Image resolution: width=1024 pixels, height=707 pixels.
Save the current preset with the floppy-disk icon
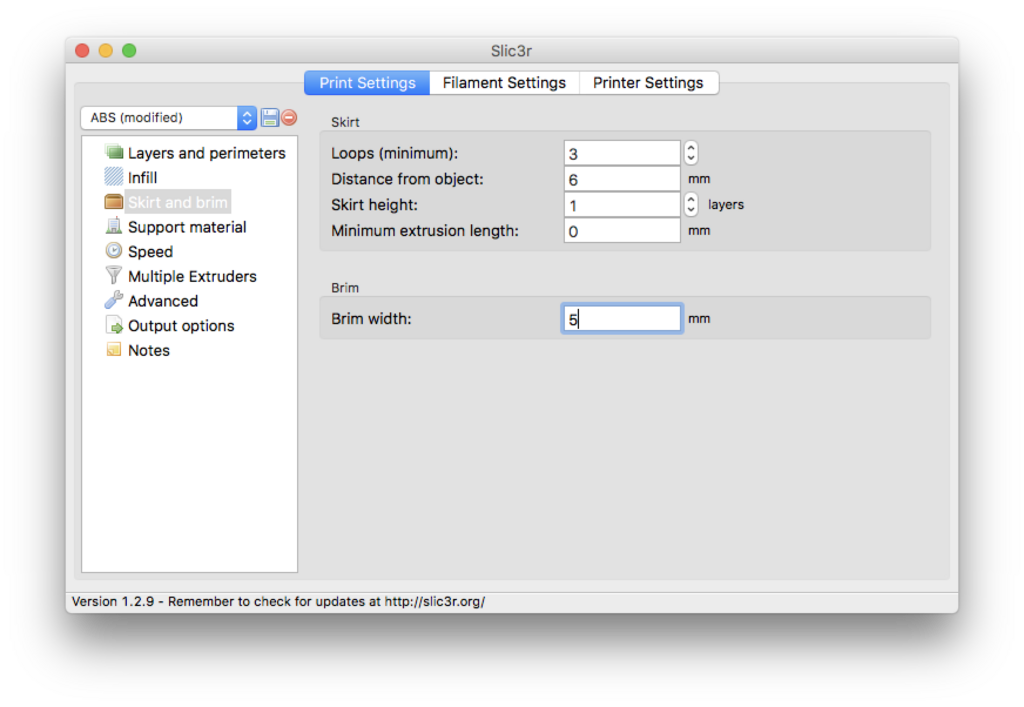coord(270,118)
